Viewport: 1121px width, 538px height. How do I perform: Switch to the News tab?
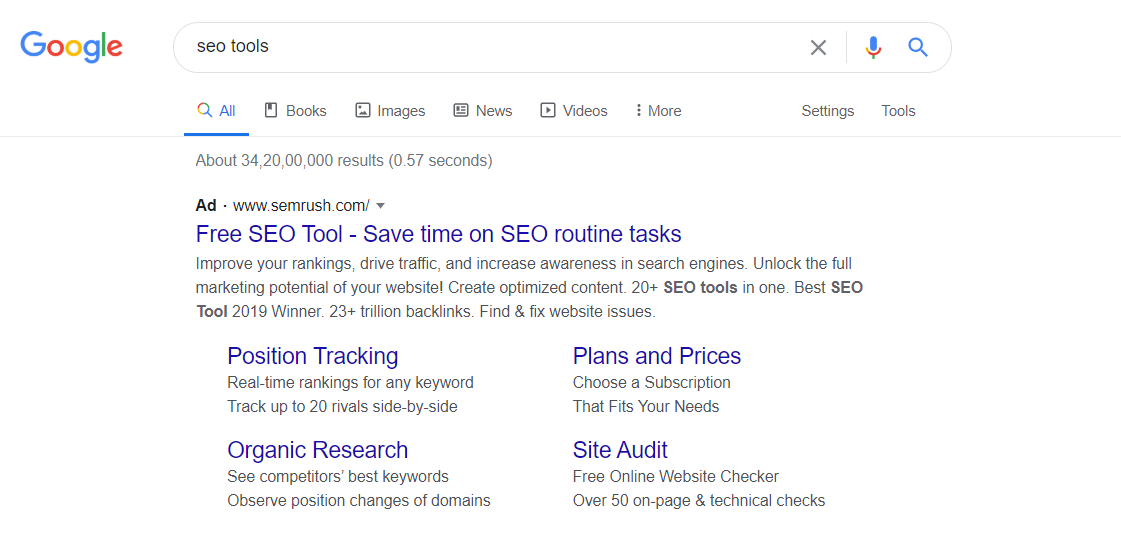(x=483, y=111)
